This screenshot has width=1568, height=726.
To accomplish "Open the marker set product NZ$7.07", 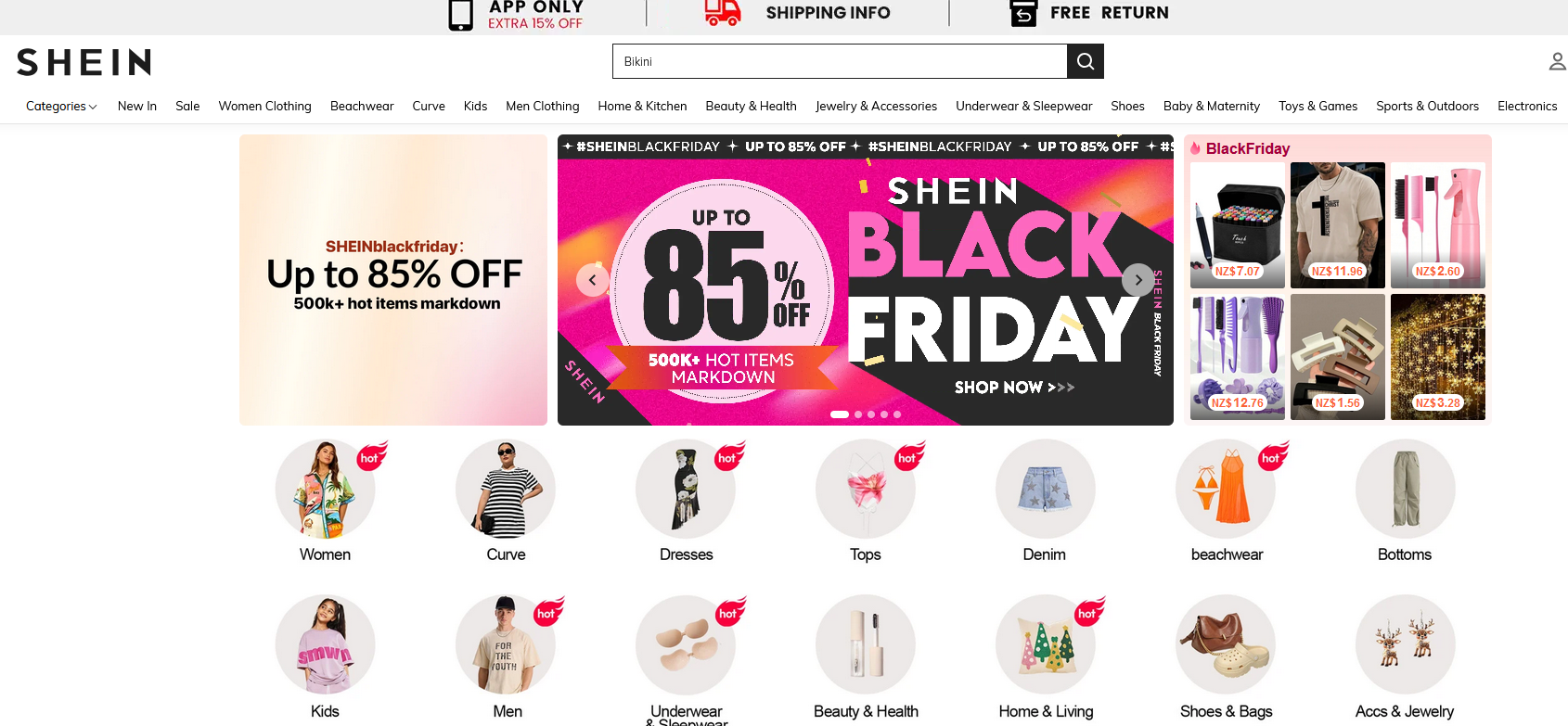I will 1238,225.
